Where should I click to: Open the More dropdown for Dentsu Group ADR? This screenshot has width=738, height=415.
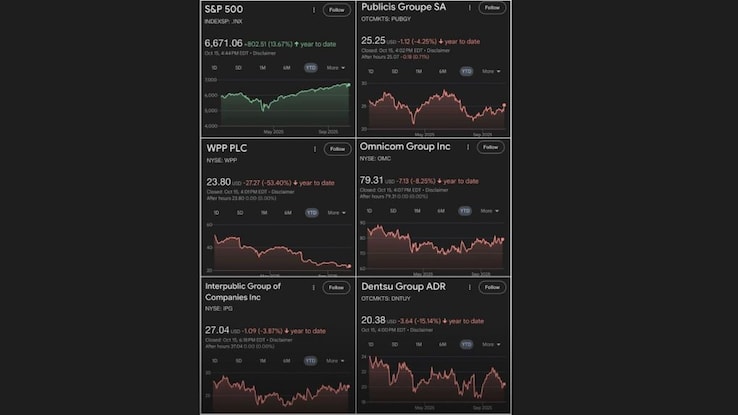pos(492,344)
